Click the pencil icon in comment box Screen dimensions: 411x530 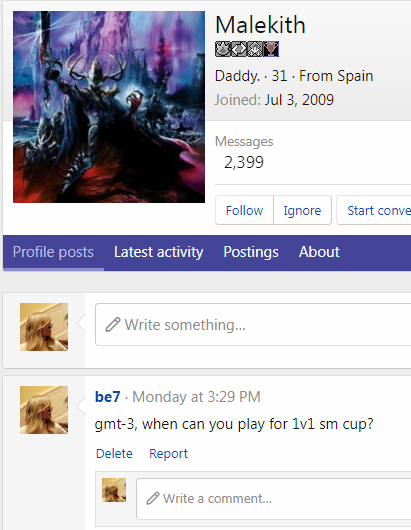[153, 499]
